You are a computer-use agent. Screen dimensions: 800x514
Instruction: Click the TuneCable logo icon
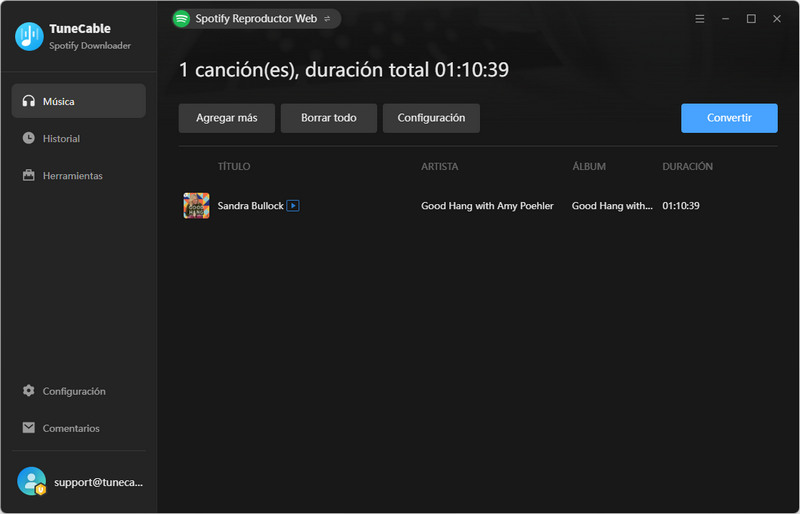pyautogui.click(x=29, y=36)
